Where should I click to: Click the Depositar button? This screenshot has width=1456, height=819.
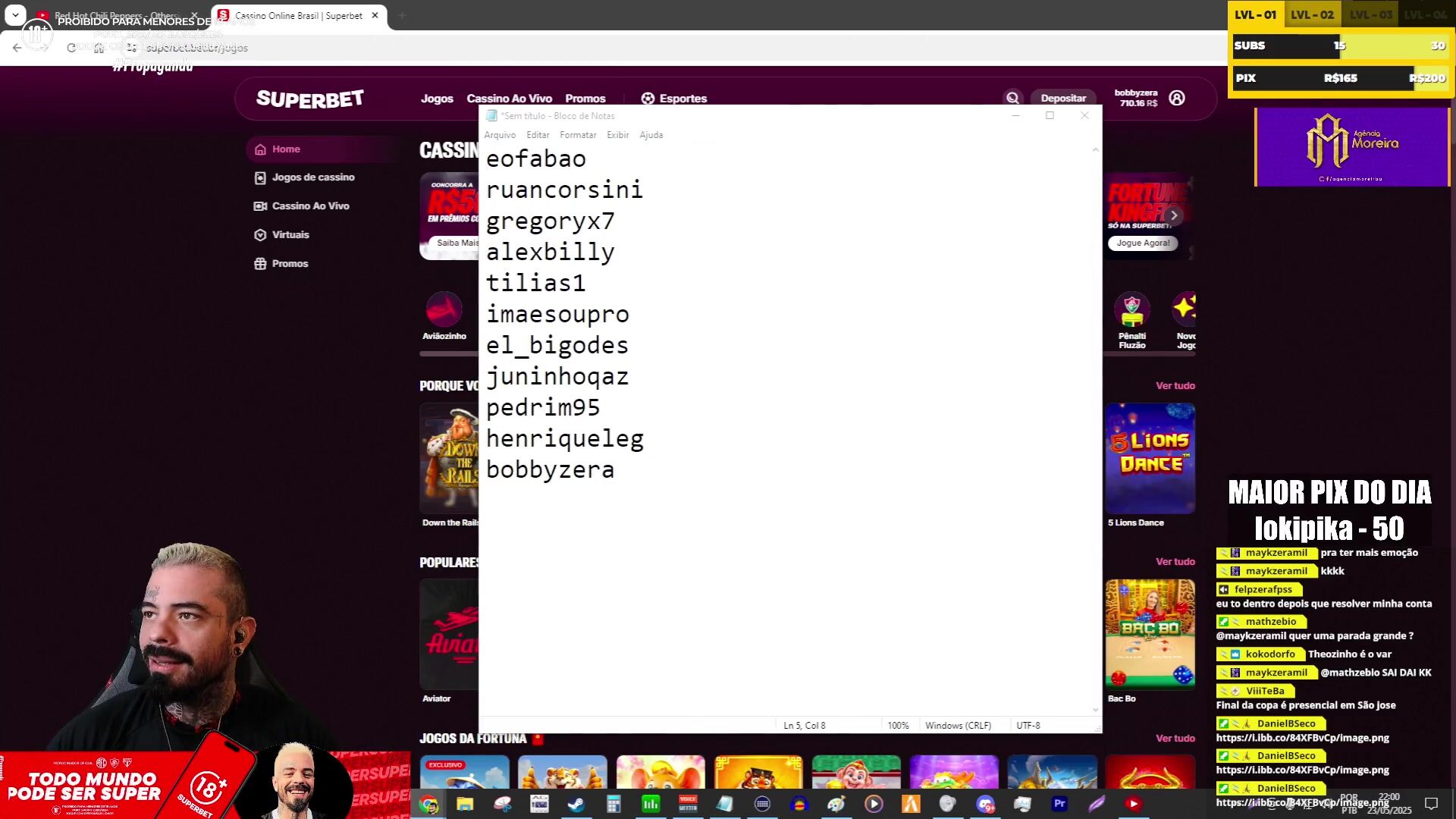pyautogui.click(x=1063, y=98)
